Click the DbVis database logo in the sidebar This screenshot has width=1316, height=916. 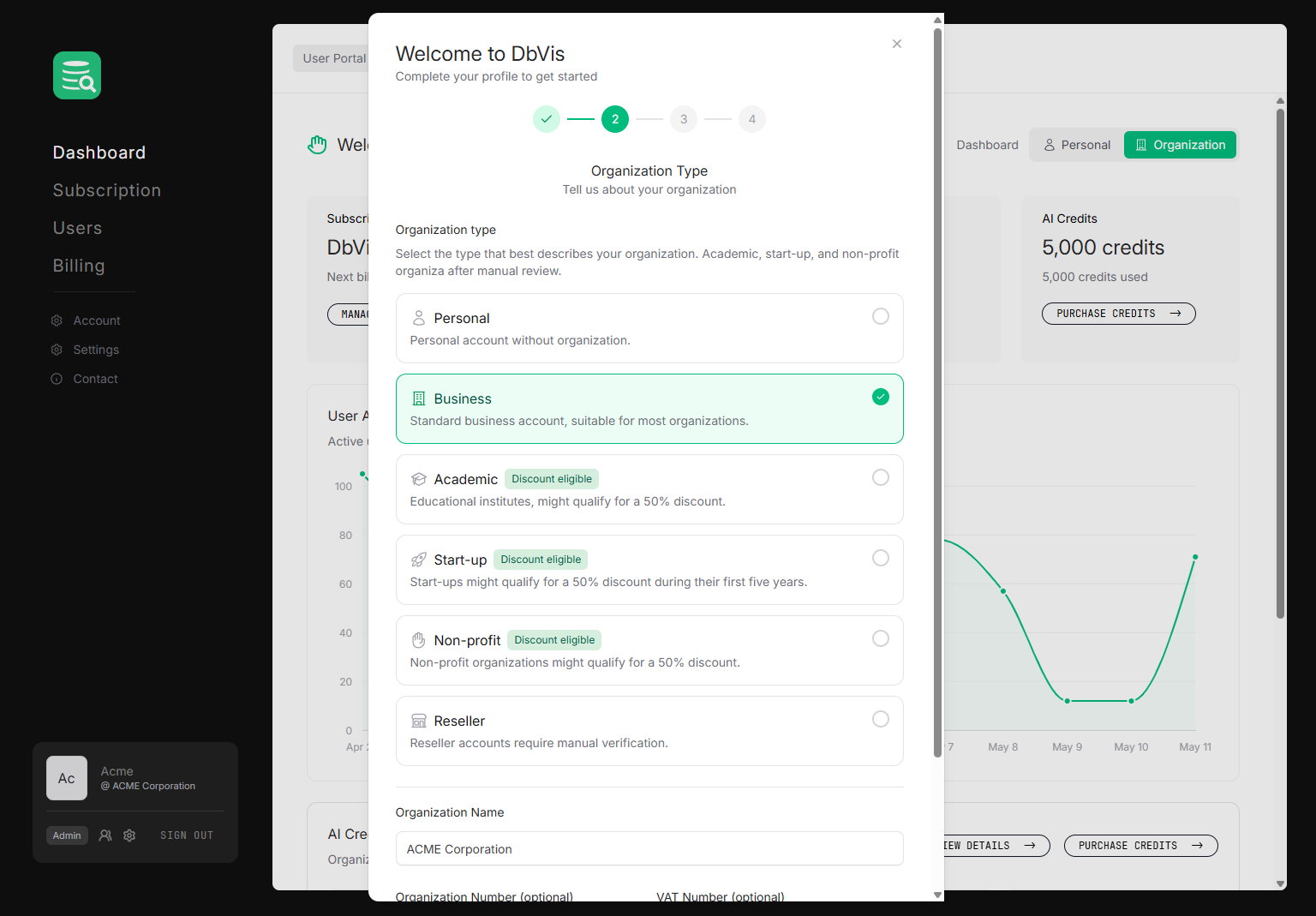[x=77, y=75]
